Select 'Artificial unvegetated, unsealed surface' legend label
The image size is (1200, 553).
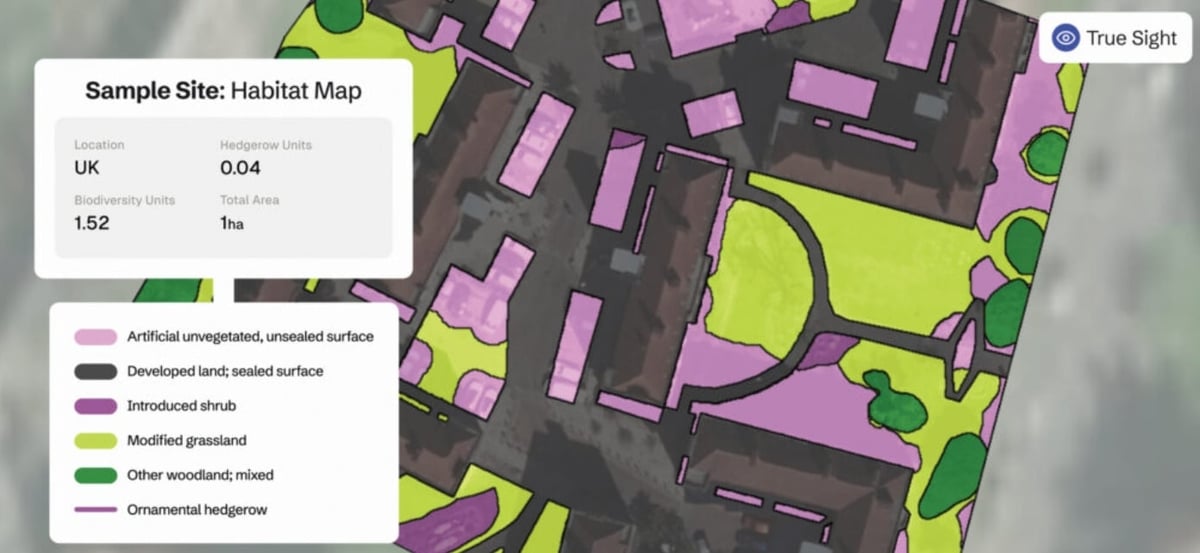[x=250, y=337]
